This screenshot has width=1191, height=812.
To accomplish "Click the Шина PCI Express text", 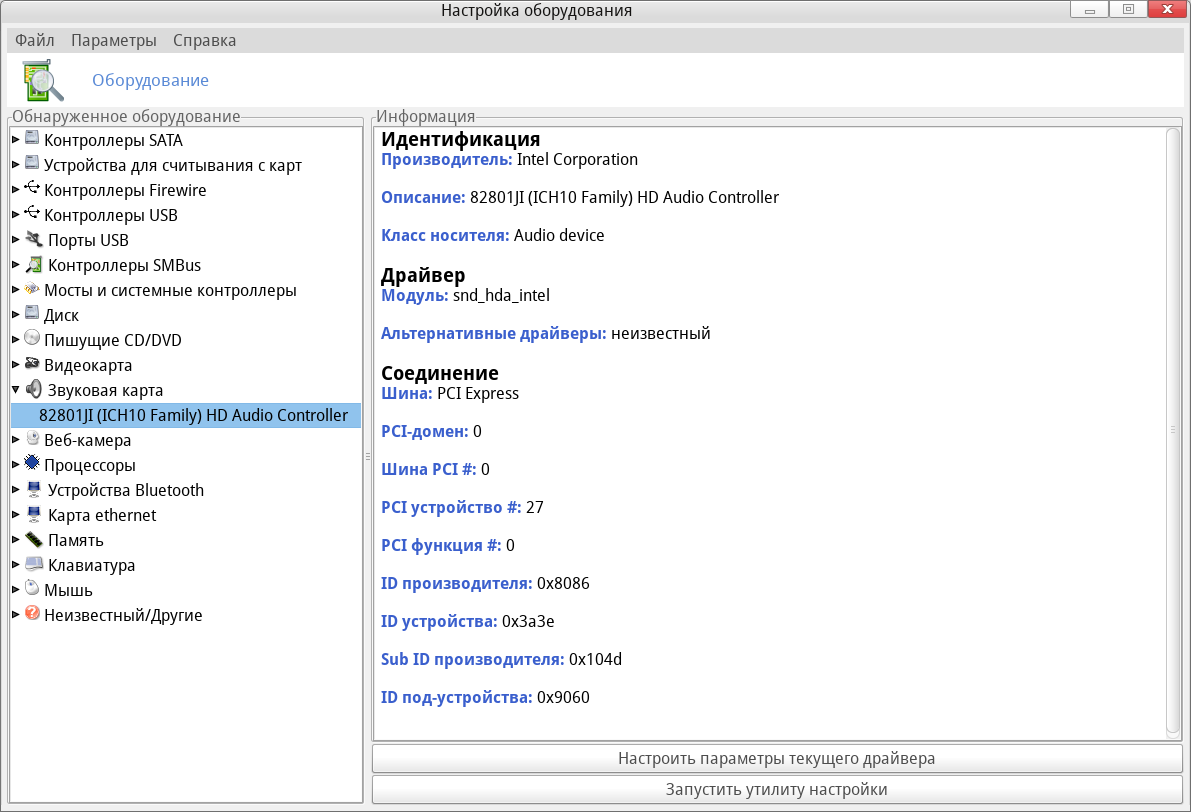I will (x=450, y=393).
